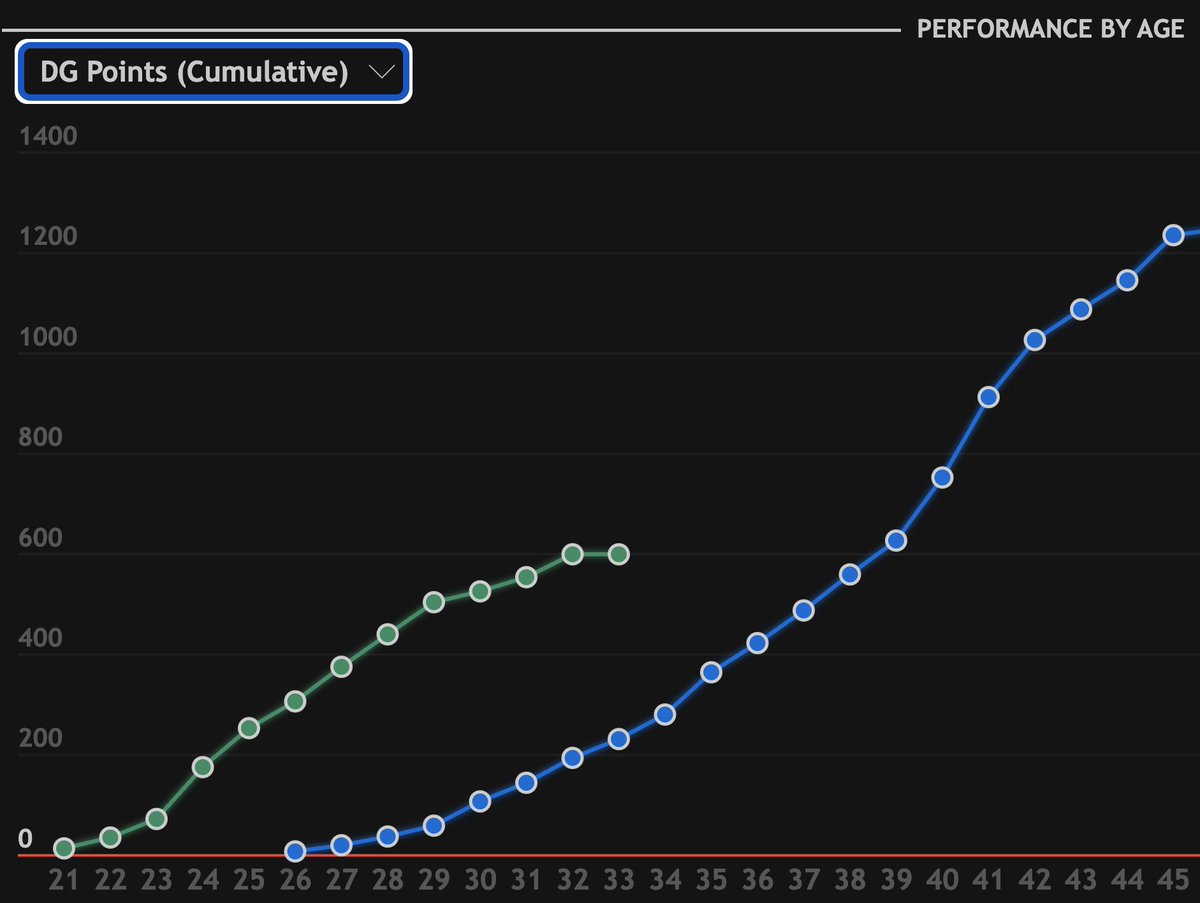Image resolution: width=1200 pixels, height=903 pixels.
Task: Click the 1200 y-axis label
Action: coord(48,237)
